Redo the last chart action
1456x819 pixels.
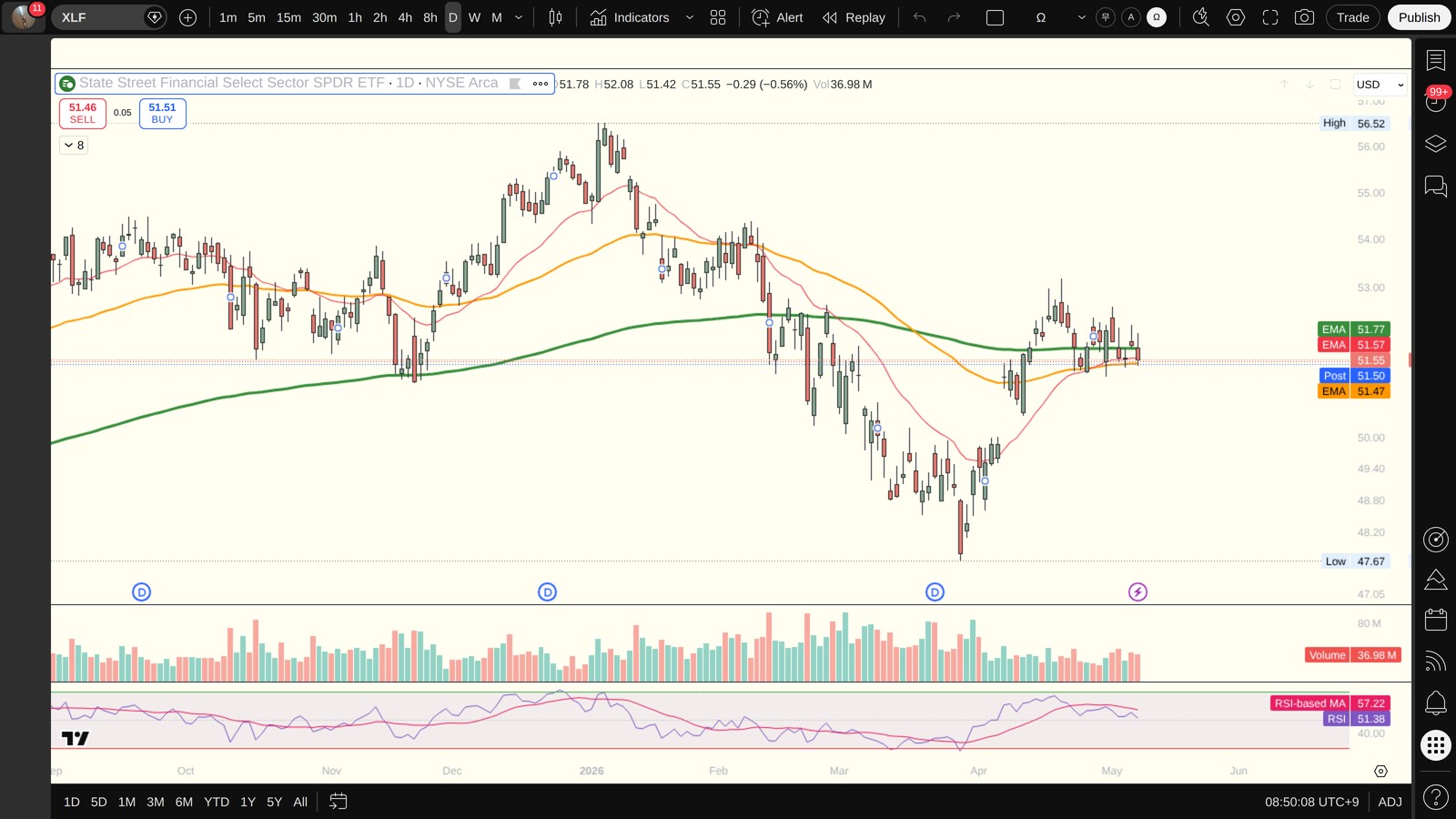click(954, 17)
